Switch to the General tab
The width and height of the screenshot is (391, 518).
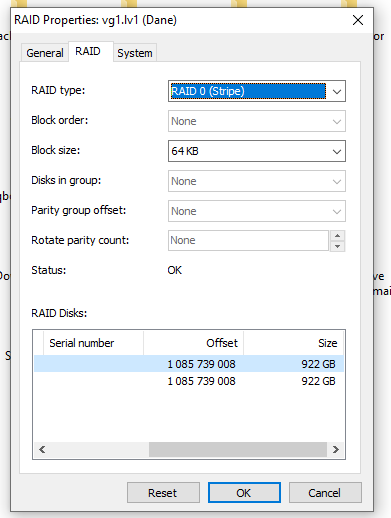pos(45,53)
